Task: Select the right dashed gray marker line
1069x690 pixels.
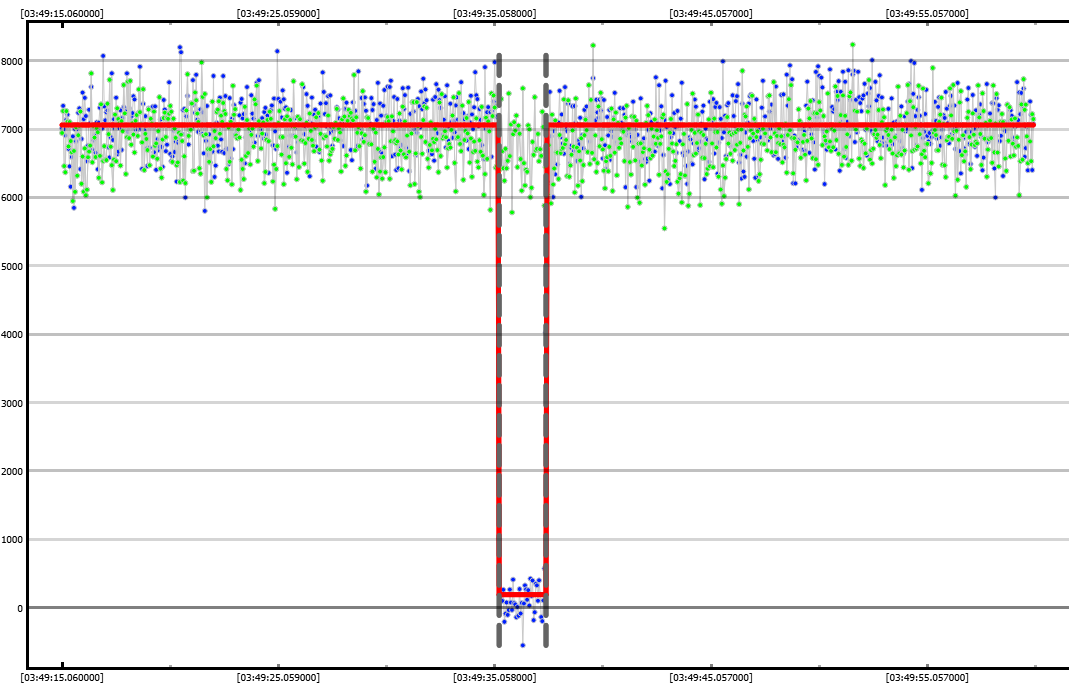Action: click(546, 350)
